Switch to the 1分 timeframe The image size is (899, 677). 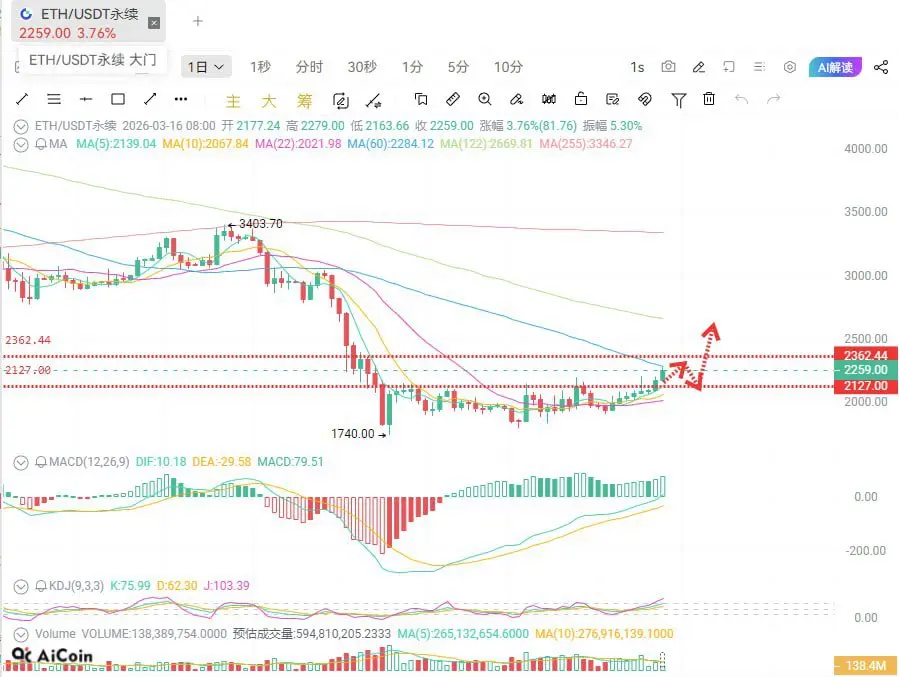412,67
